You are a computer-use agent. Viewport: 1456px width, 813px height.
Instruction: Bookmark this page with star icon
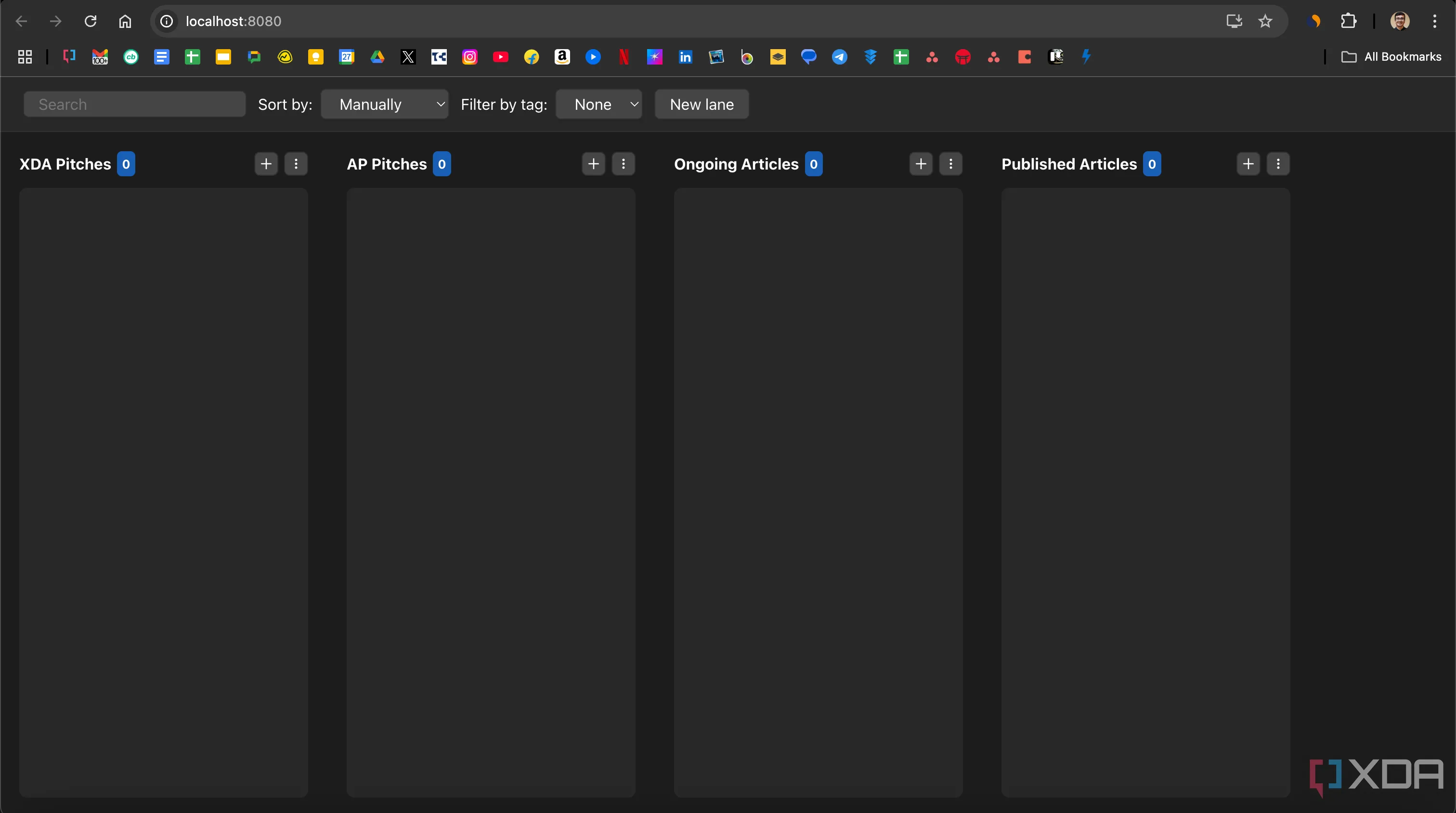coord(1265,22)
